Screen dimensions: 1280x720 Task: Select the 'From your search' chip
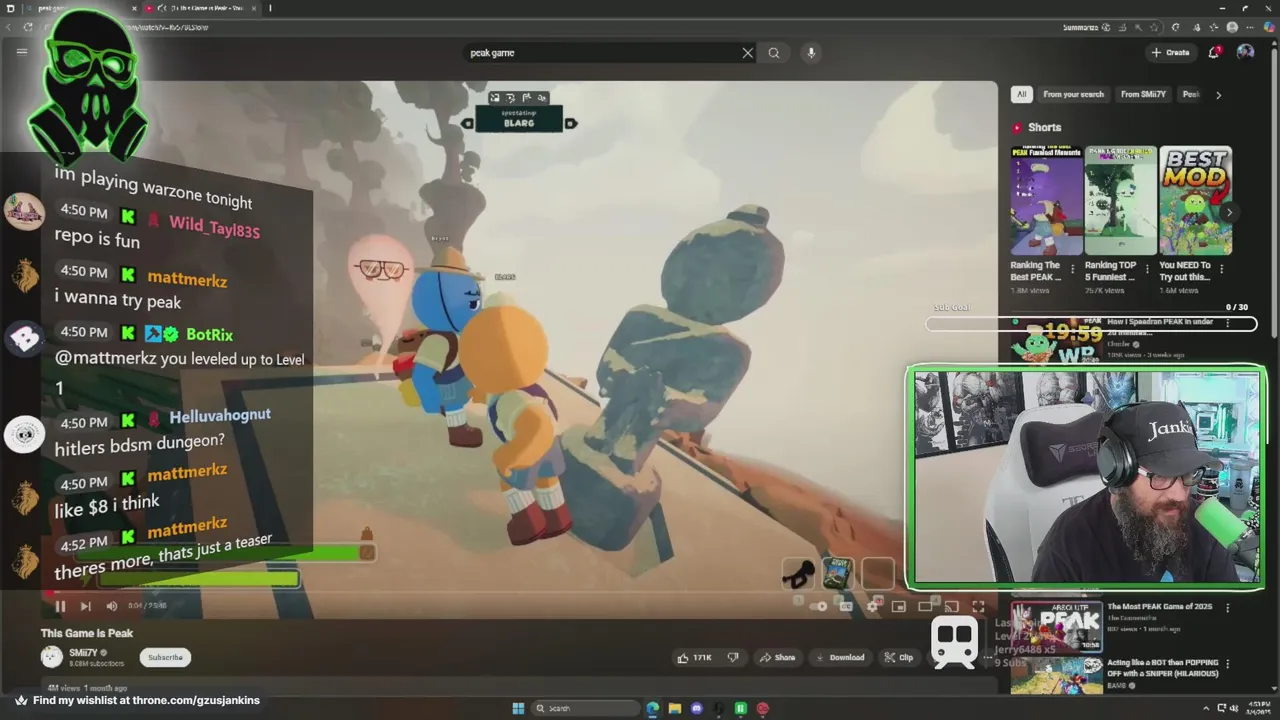1073,94
